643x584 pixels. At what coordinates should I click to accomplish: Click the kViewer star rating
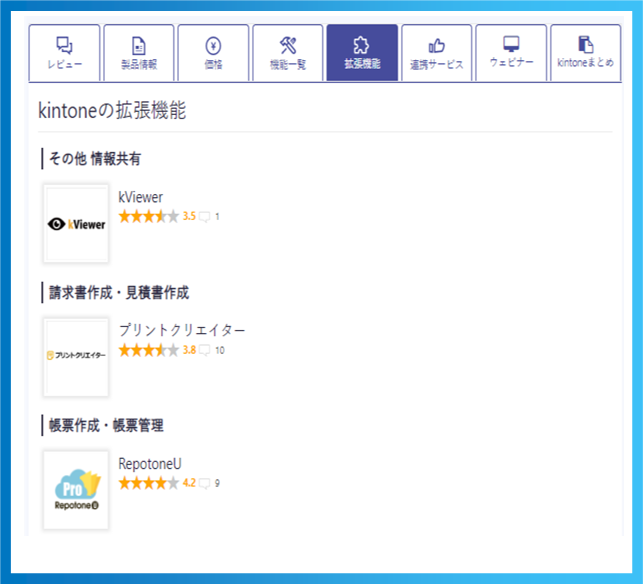coord(149,216)
